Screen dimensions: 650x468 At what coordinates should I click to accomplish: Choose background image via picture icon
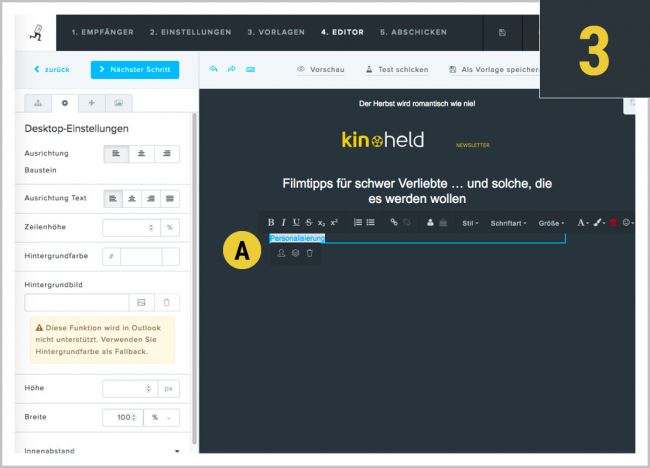[142, 301]
